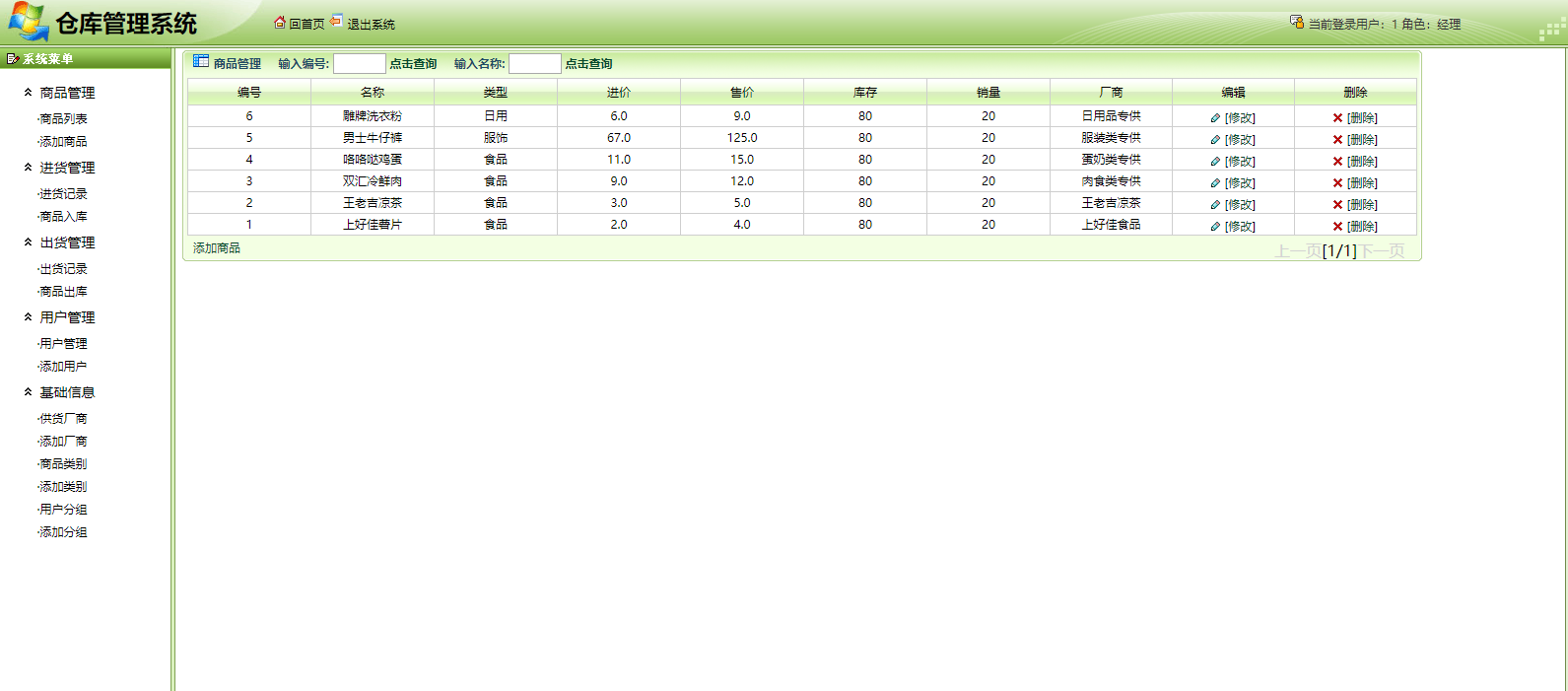Open 商品出库 in the sidebar

click(x=63, y=291)
